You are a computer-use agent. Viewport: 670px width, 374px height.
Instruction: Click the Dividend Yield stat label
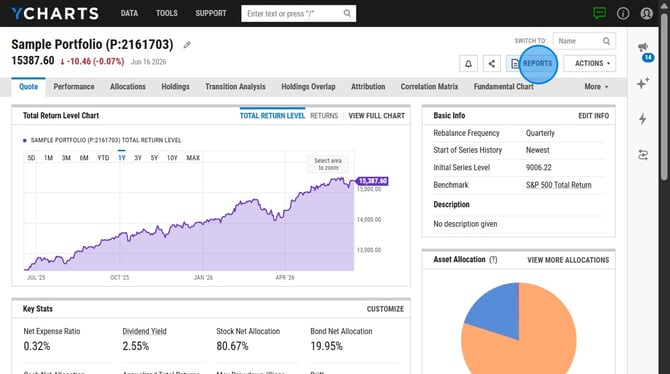[x=144, y=331]
